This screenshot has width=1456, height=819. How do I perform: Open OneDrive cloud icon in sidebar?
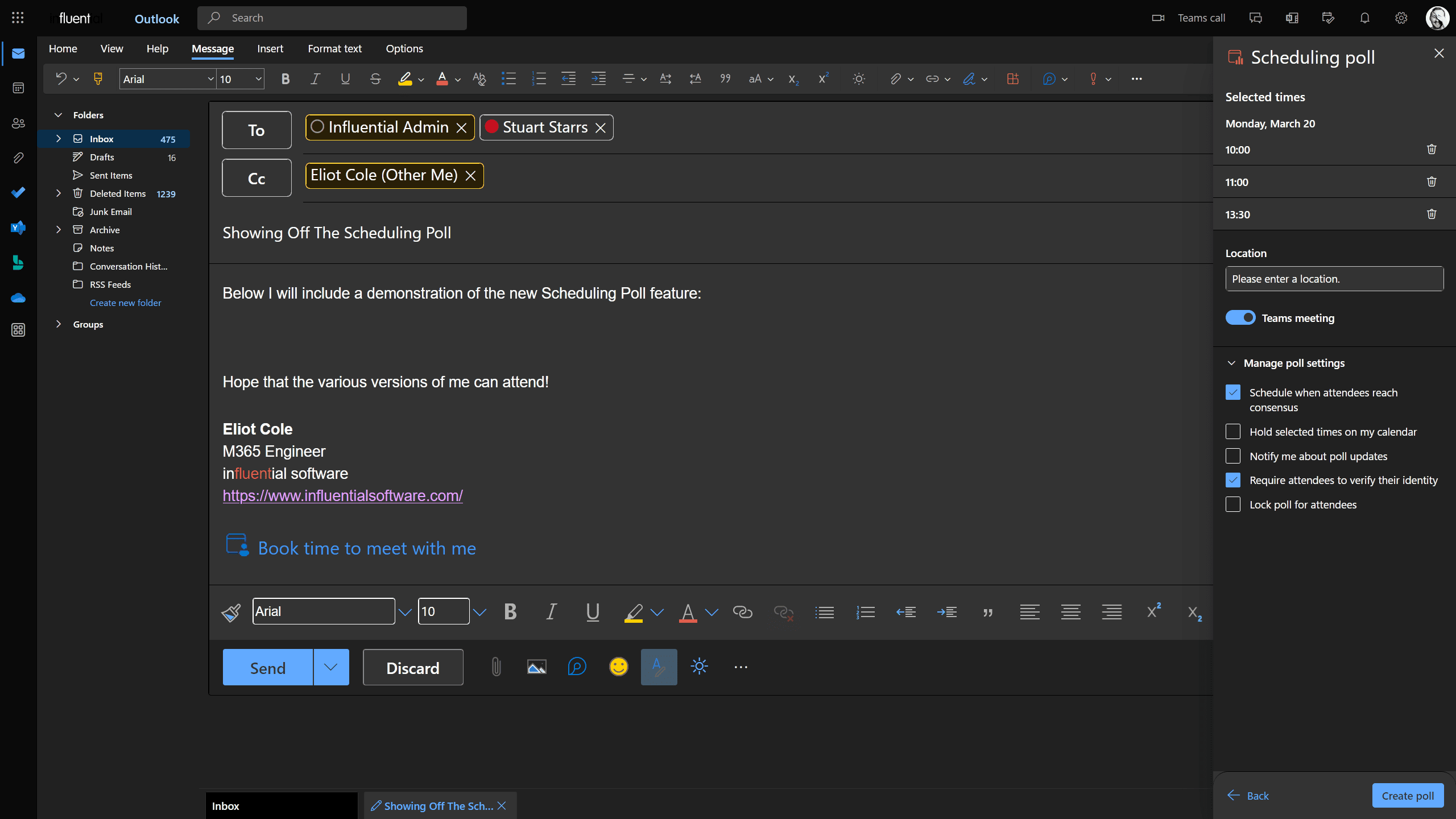(18, 297)
